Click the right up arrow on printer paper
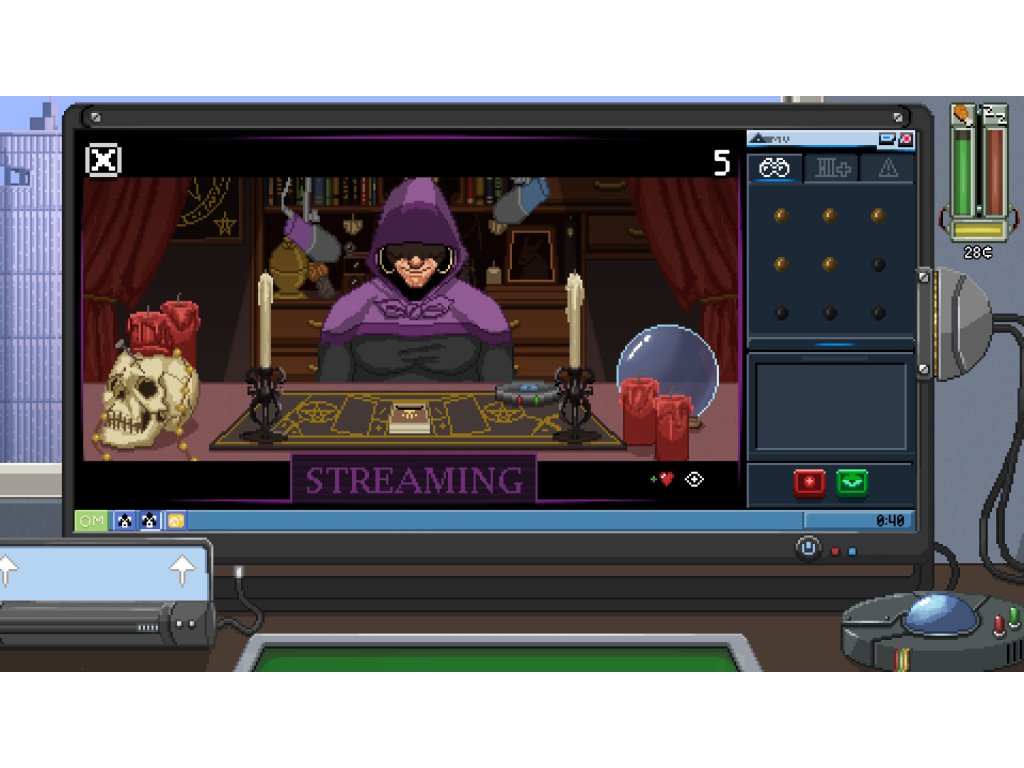The width and height of the screenshot is (1024, 768). pos(182,569)
